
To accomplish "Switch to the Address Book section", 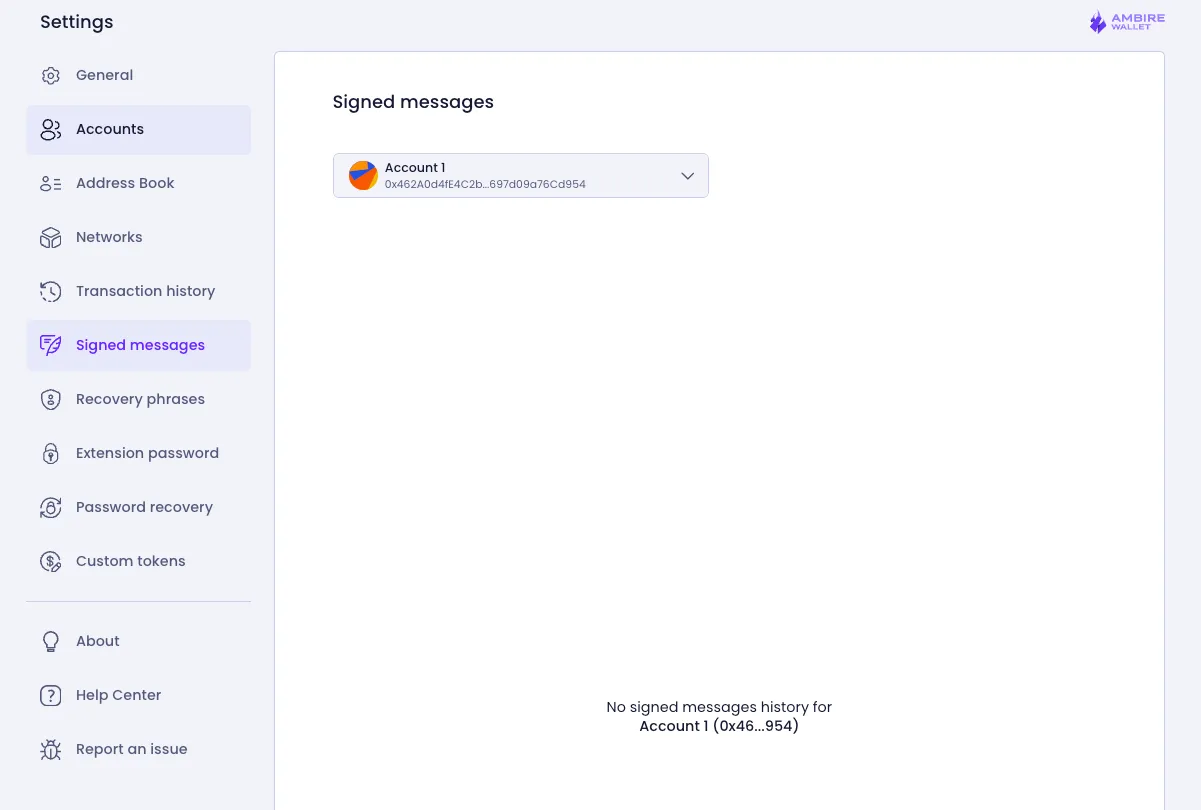I will point(125,183).
